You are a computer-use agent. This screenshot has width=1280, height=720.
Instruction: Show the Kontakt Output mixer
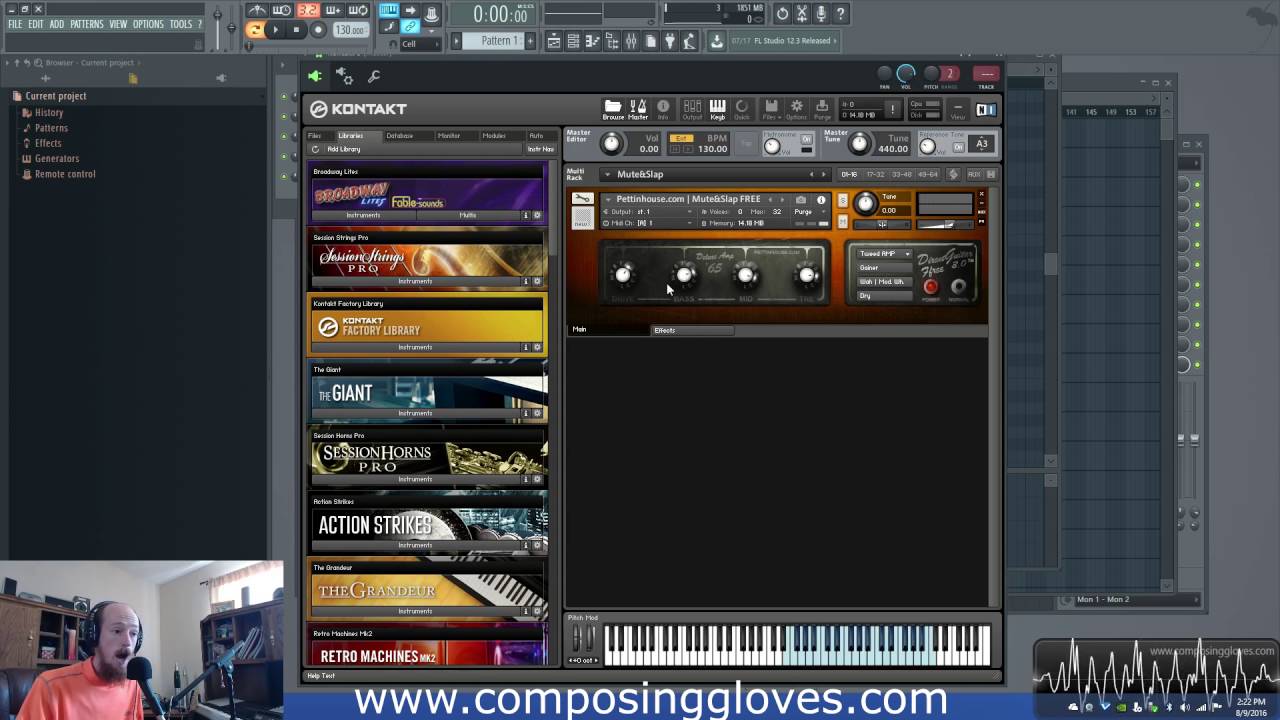pos(692,109)
